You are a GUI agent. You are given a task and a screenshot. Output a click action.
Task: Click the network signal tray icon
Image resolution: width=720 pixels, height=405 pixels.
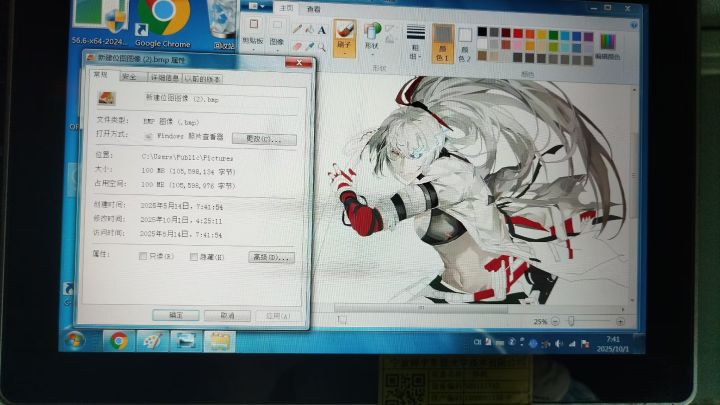coord(572,343)
